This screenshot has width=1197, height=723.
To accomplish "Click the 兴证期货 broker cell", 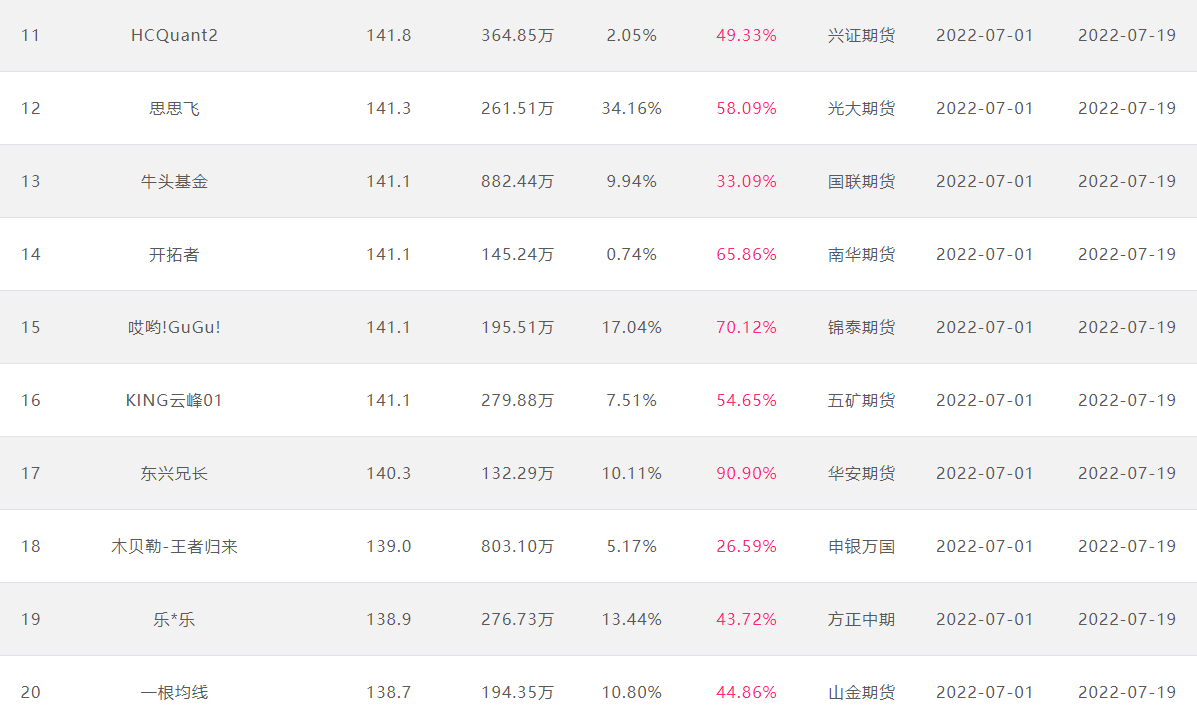I will 861,35.
